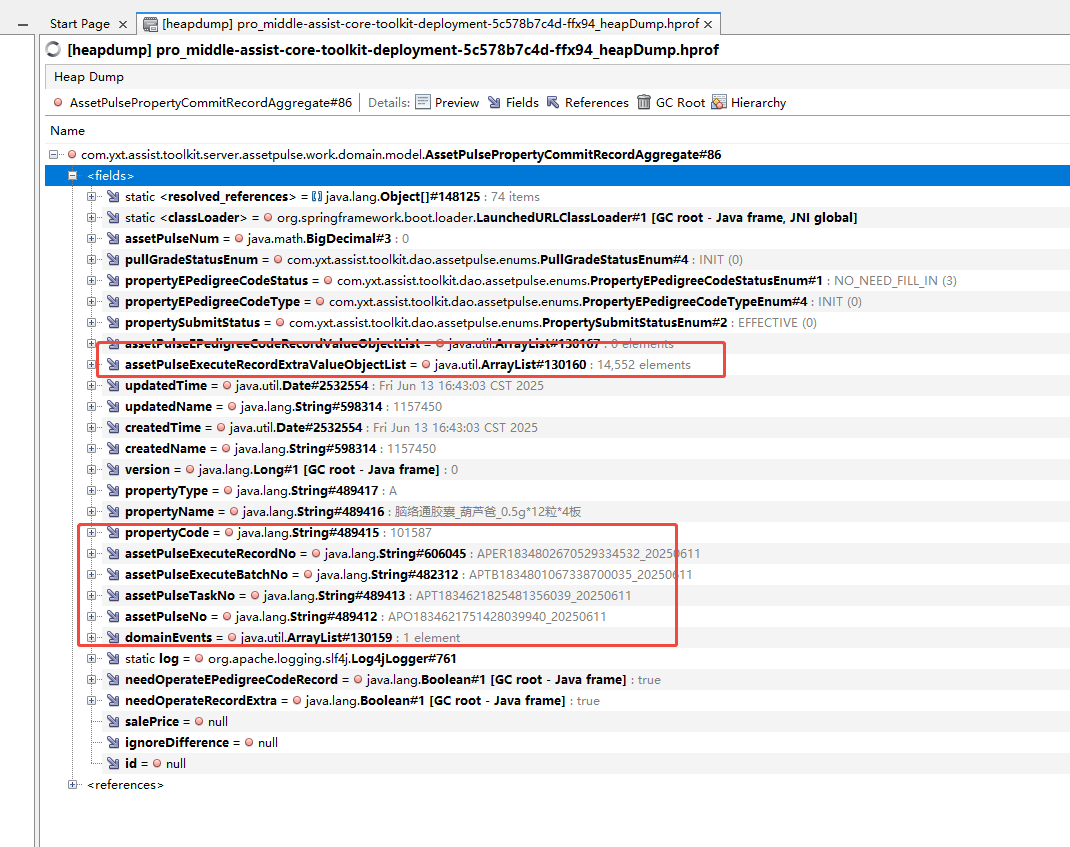
Task: Open the Hierarchy details view
Action: (x=749, y=102)
